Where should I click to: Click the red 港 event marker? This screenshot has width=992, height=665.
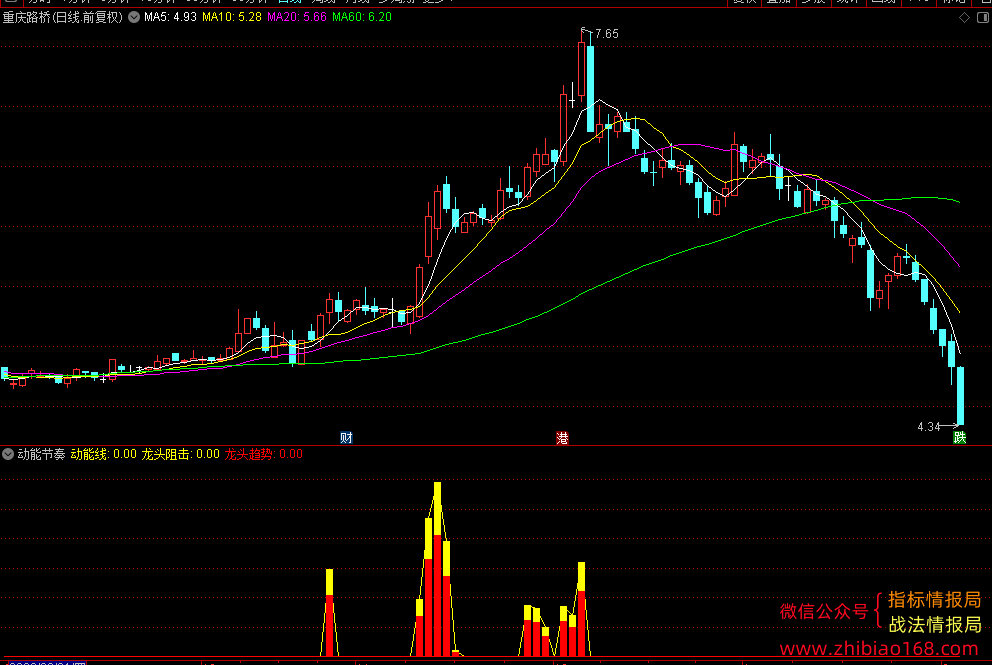[562, 438]
